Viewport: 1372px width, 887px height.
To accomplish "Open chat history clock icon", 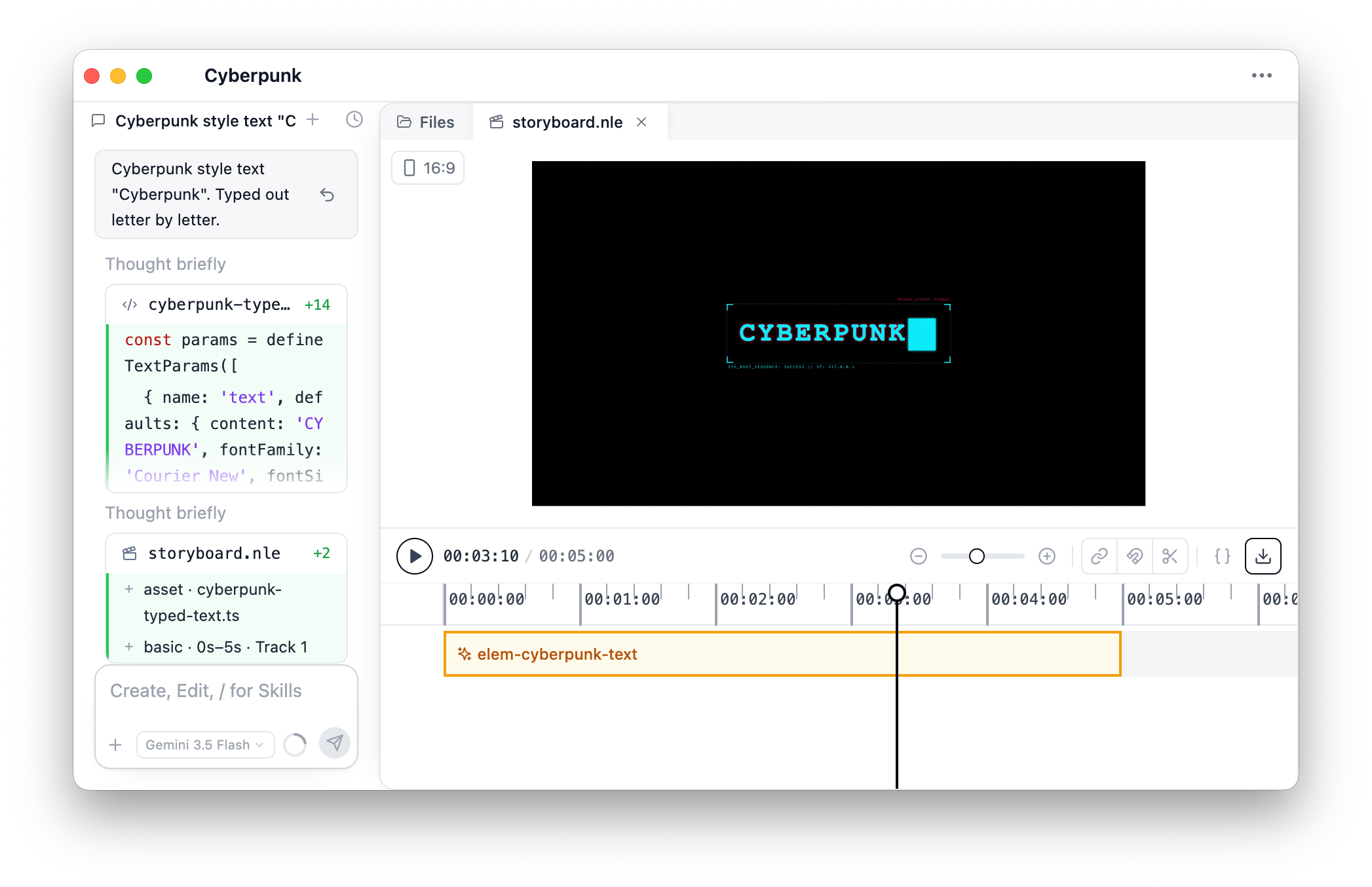I will [x=354, y=119].
